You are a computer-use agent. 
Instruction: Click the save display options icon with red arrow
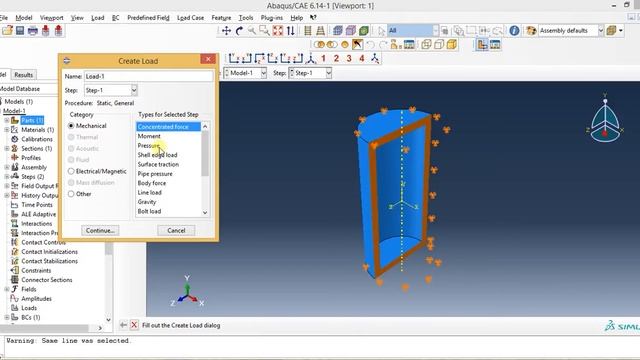46,31
